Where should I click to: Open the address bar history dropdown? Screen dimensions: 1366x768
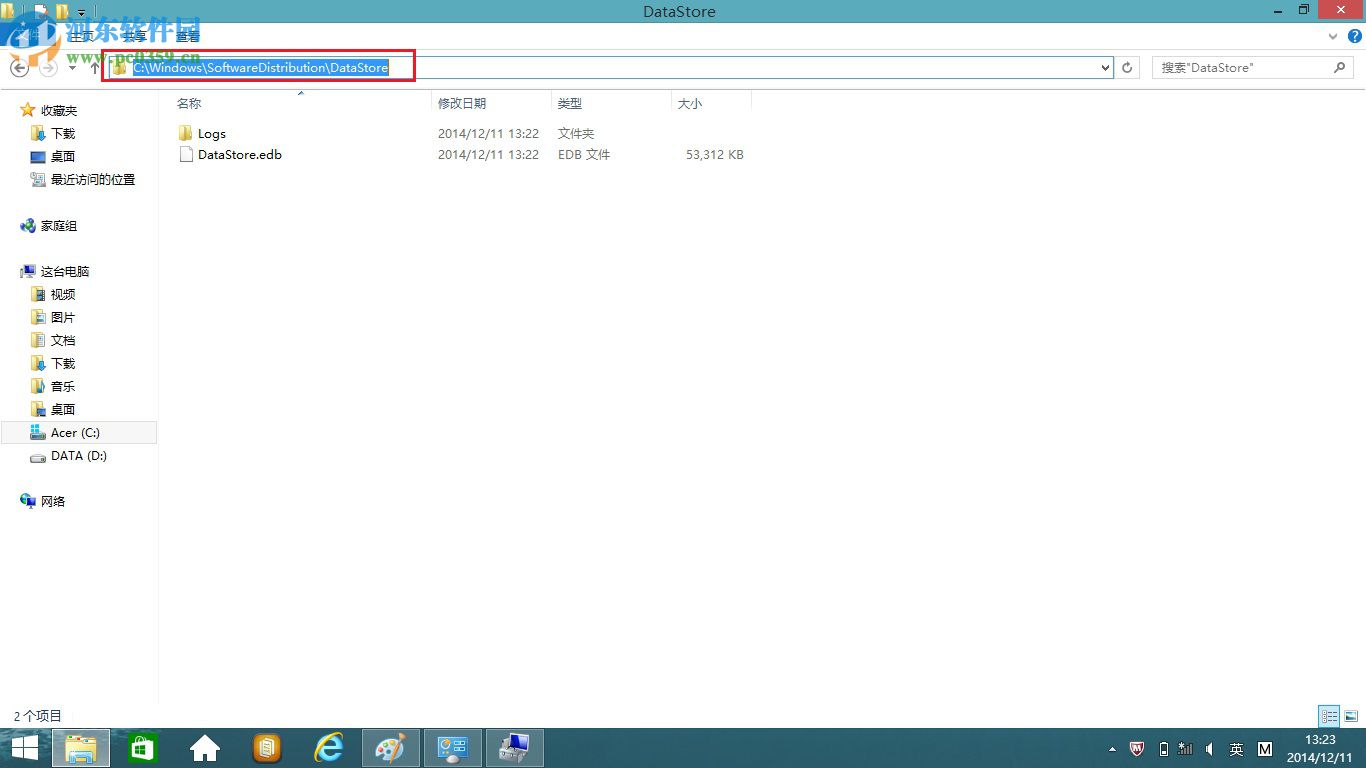pos(1104,67)
